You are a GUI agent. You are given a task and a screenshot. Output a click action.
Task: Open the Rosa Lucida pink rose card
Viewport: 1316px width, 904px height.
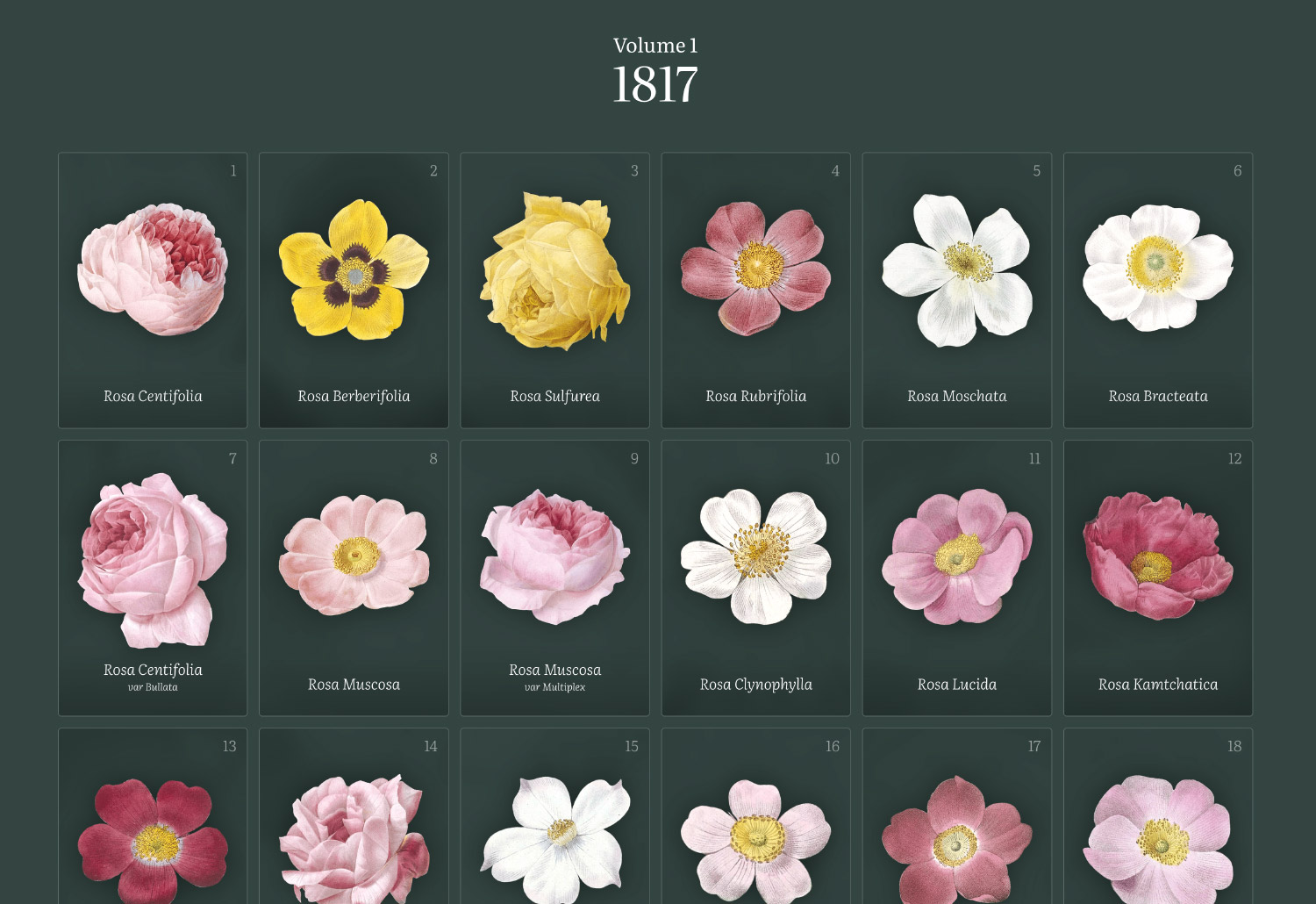pyautogui.click(x=957, y=578)
